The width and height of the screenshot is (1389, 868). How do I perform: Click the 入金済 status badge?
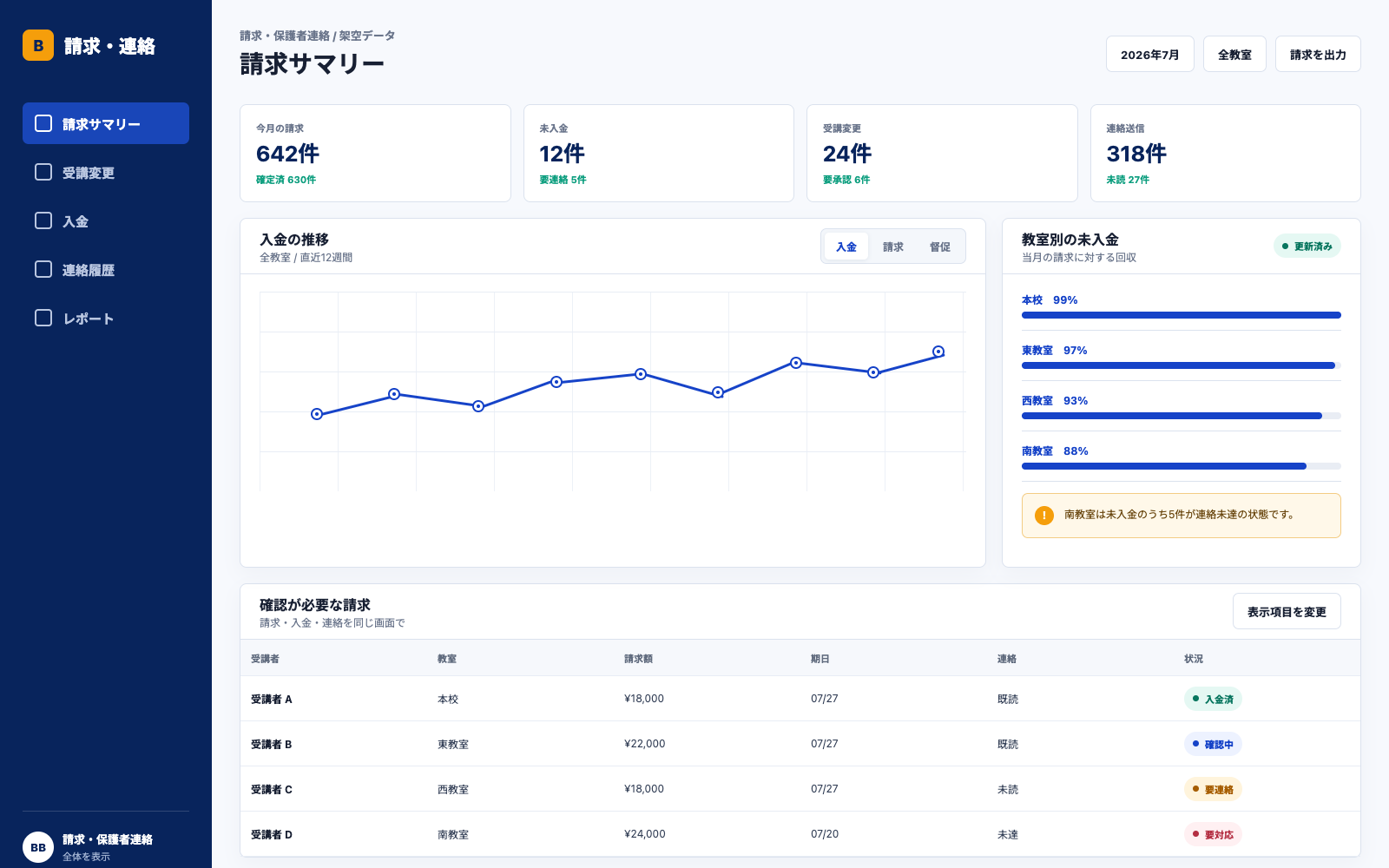[1213, 699]
